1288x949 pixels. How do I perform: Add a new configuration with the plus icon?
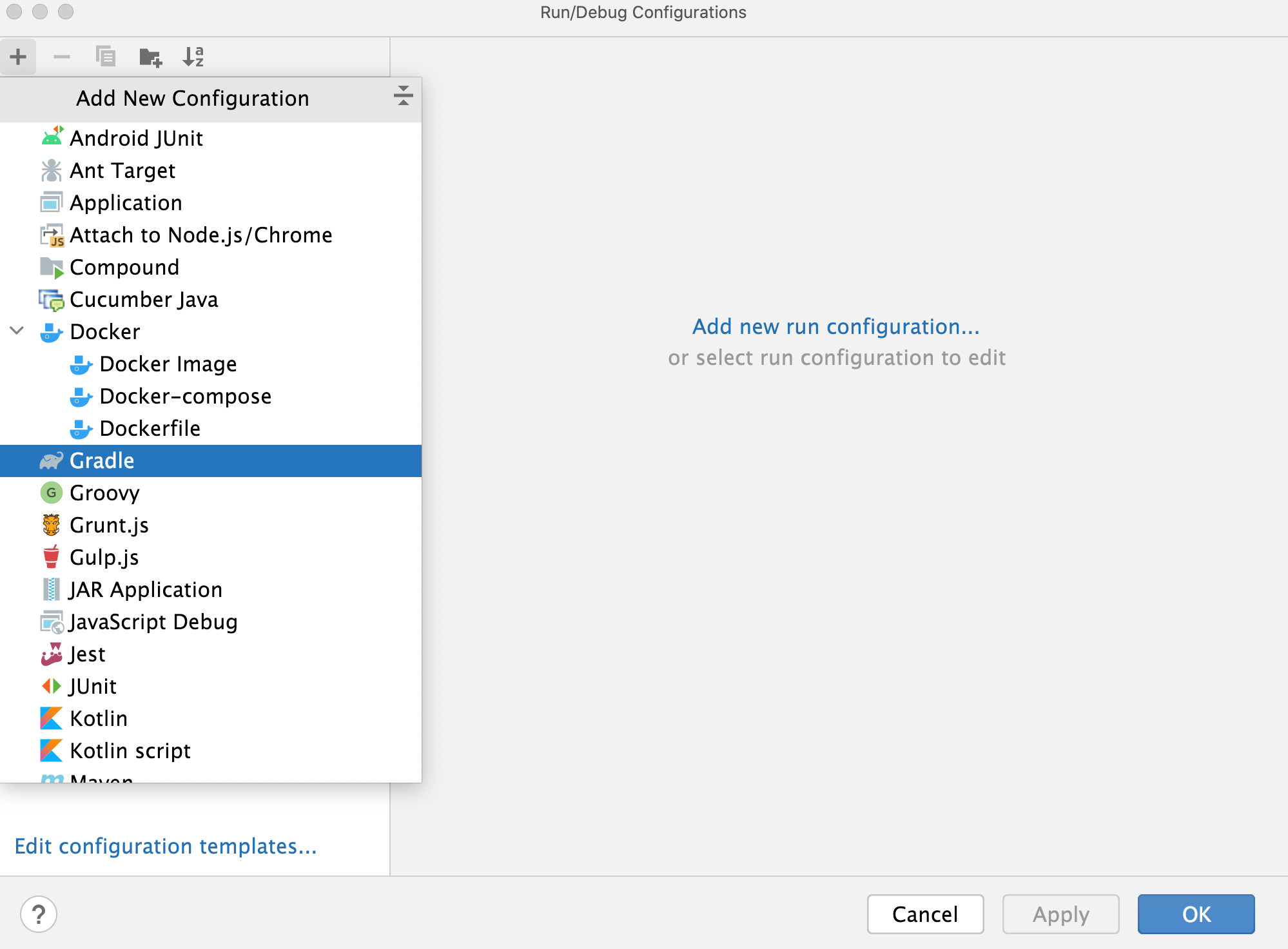pos(18,57)
